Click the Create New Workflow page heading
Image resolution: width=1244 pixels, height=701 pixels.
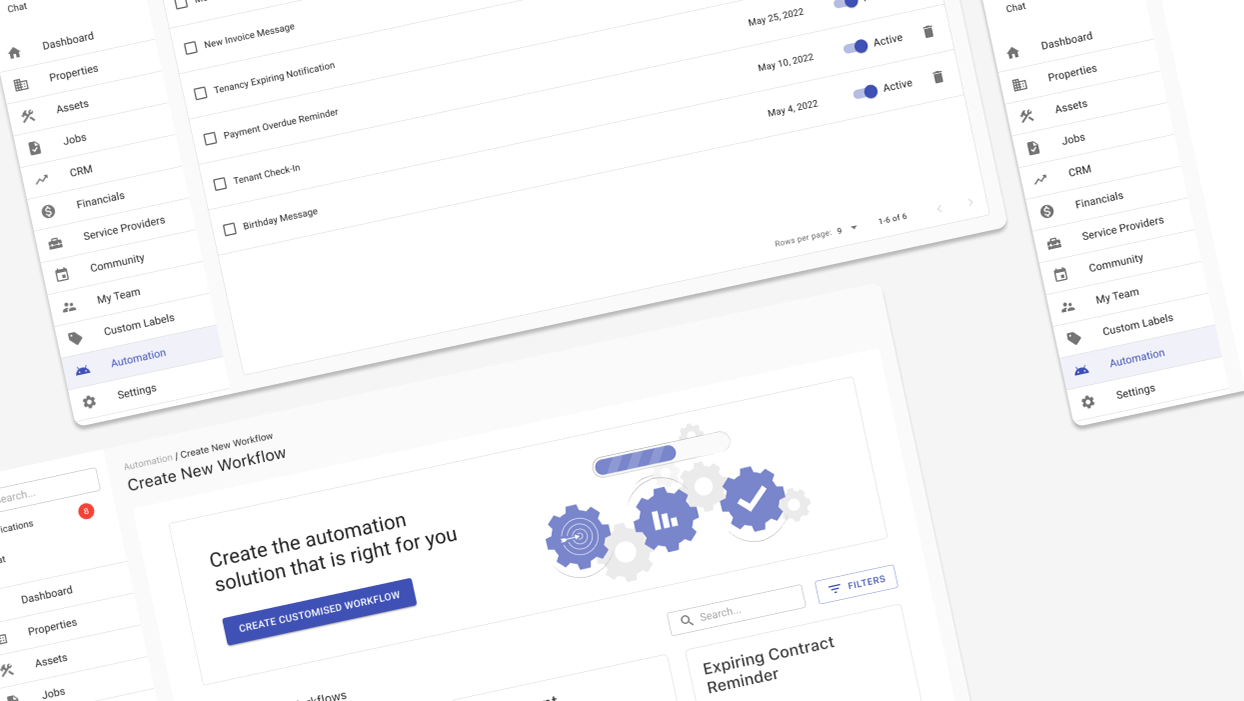pos(207,469)
